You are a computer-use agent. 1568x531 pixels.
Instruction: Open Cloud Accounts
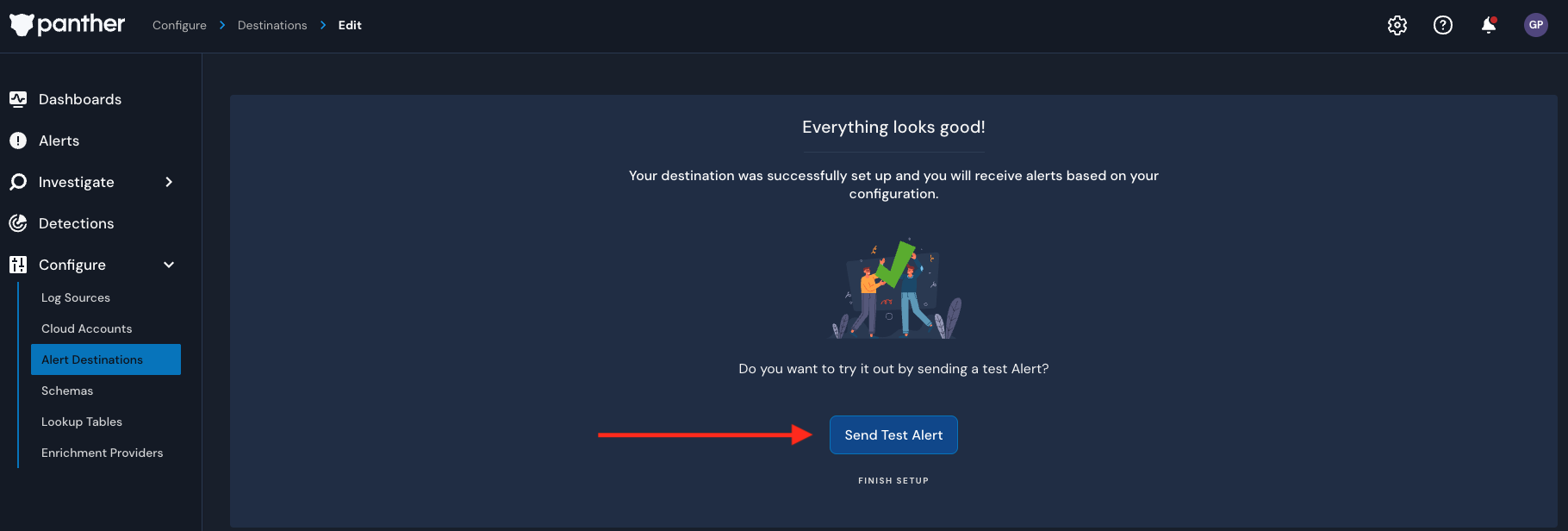(87, 328)
